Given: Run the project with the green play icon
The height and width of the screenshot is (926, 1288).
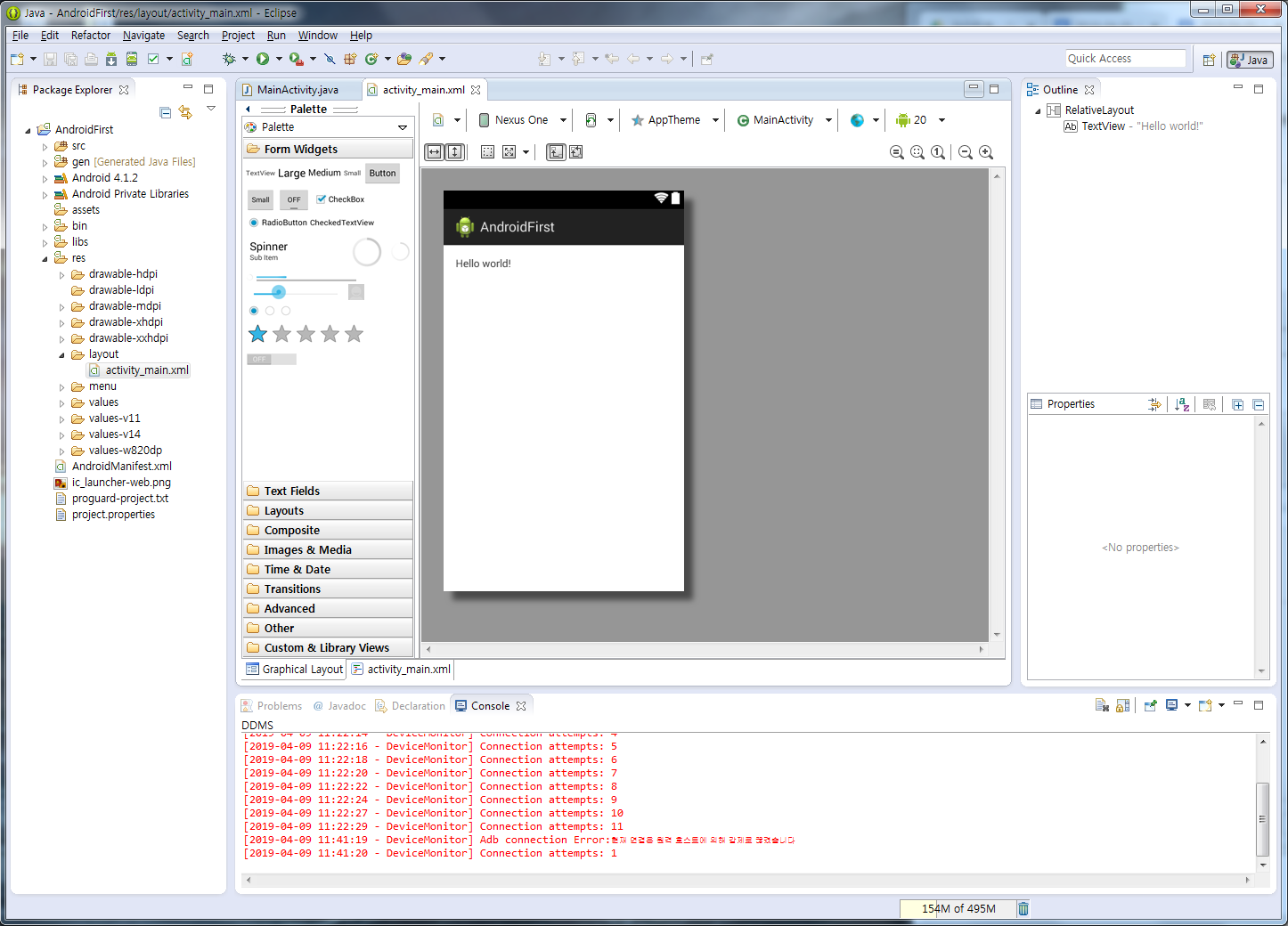Looking at the screenshot, I should pos(263,59).
